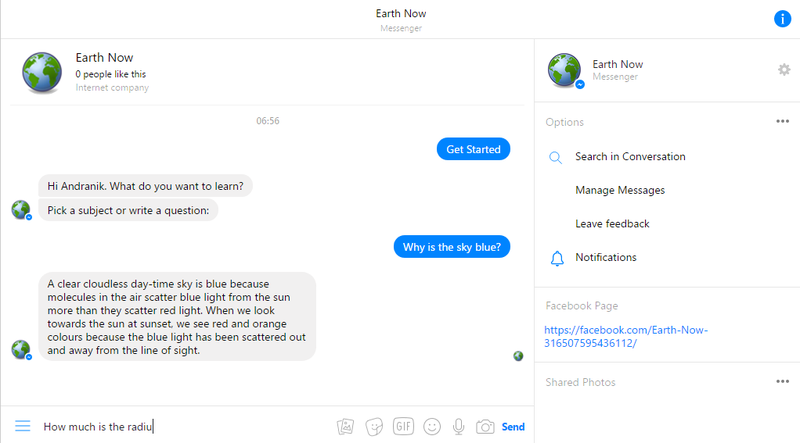Focus the message text input field
Viewport: 800px width, 443px height.
pos(180,426)
